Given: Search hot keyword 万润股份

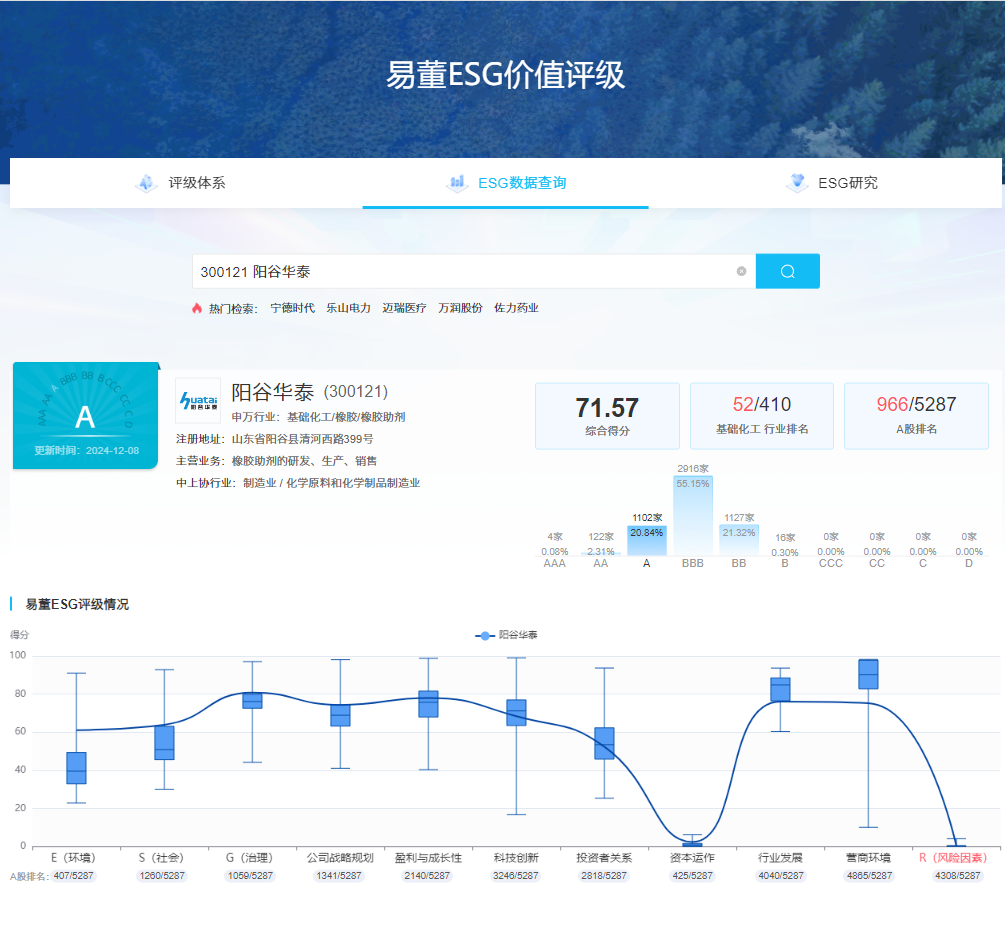Looking at the screenshot, I should coord(460,308).
